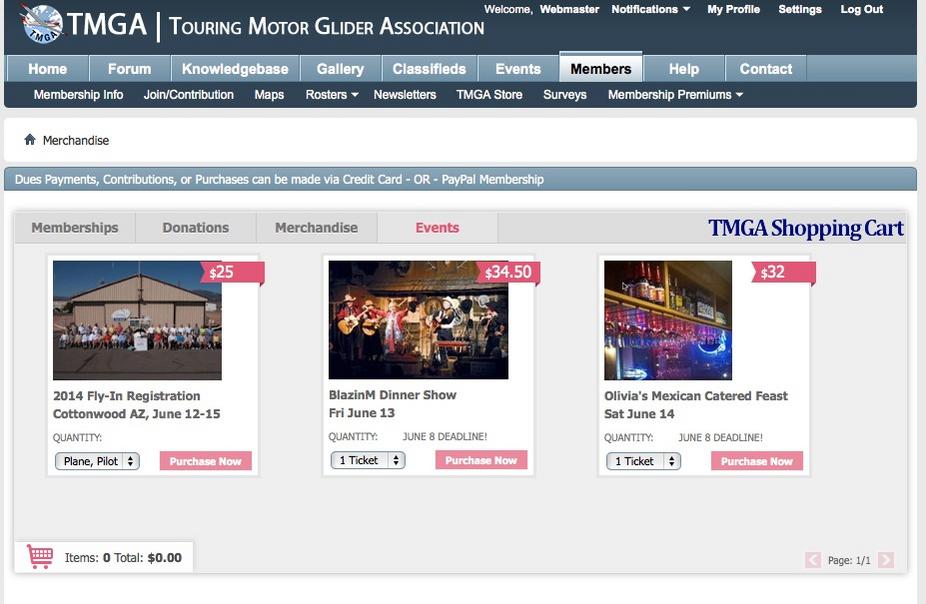Expand Membership Premiums menu
926x604 pixels.
[x=675, y=95]
